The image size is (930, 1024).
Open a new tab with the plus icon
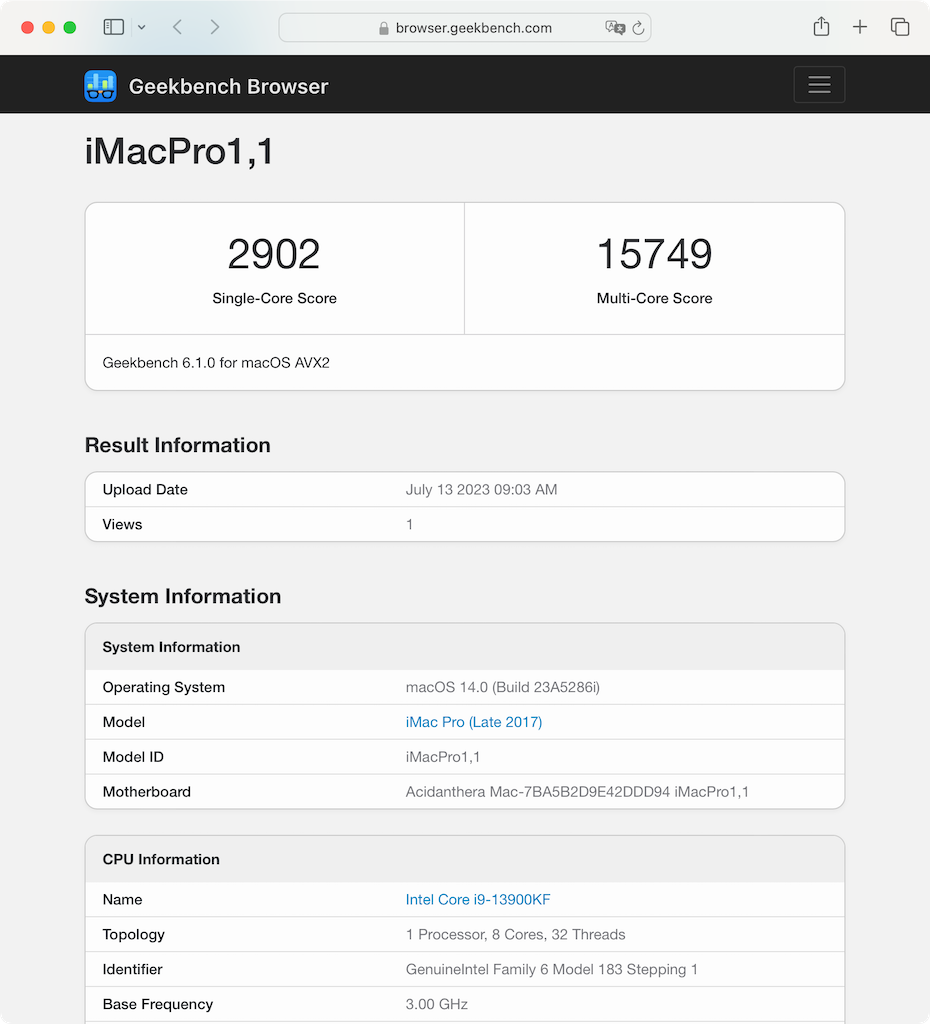pos(860,27)
